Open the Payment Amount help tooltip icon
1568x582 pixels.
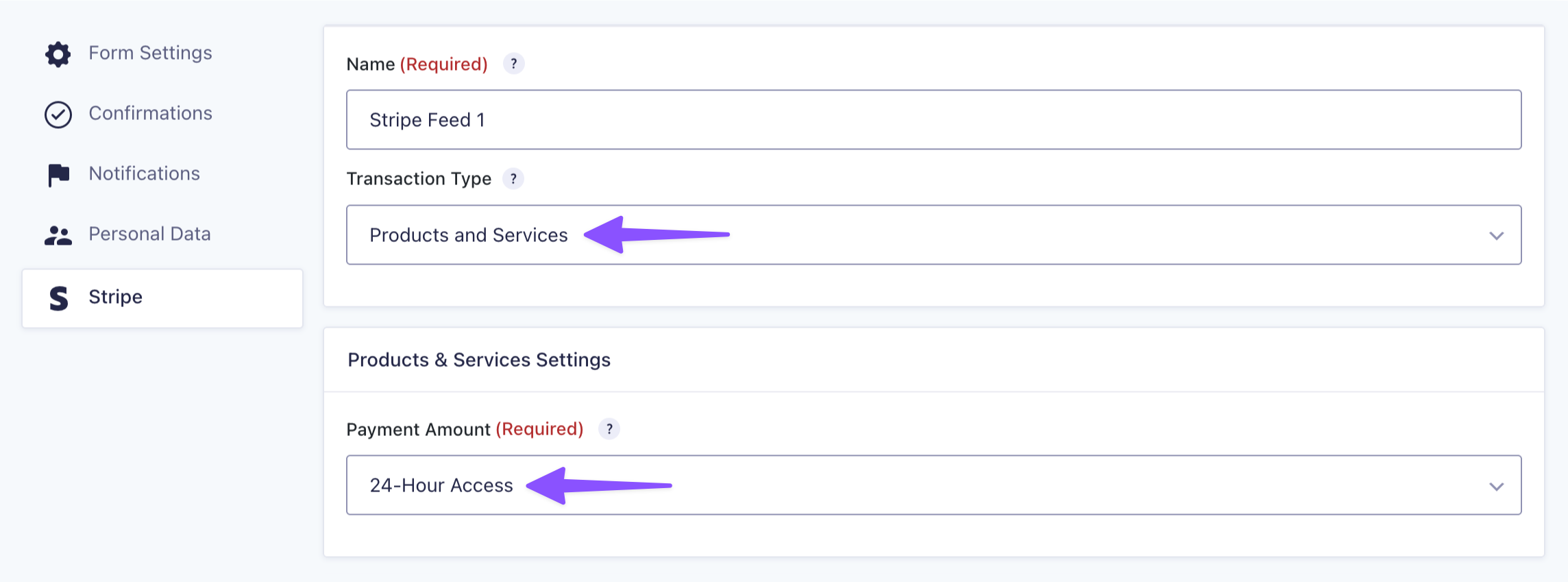pos(609,429)
